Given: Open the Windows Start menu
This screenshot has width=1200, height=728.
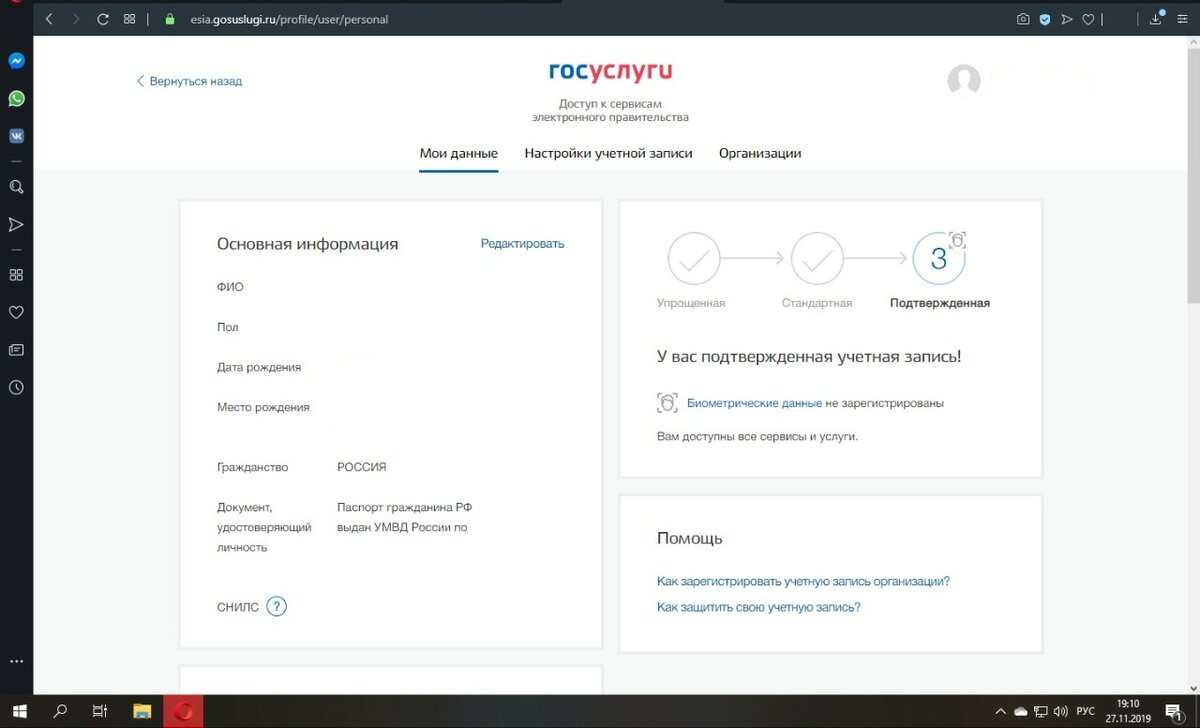Looking at the screenshot, I should 20,711.
